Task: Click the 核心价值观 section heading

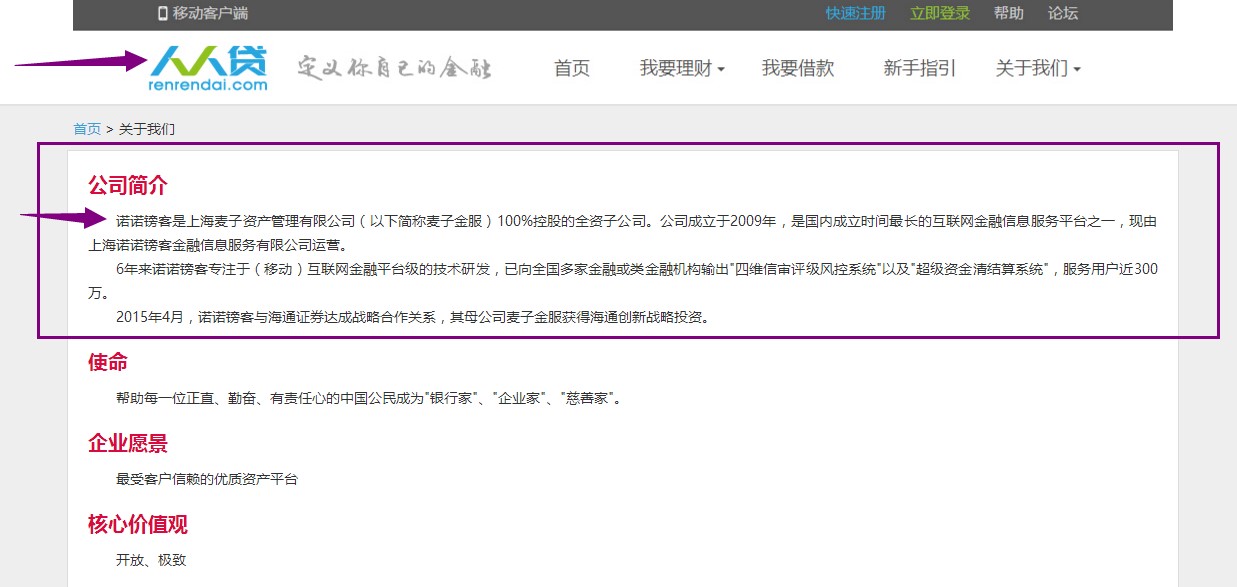Action: click(x=138, y=524)
